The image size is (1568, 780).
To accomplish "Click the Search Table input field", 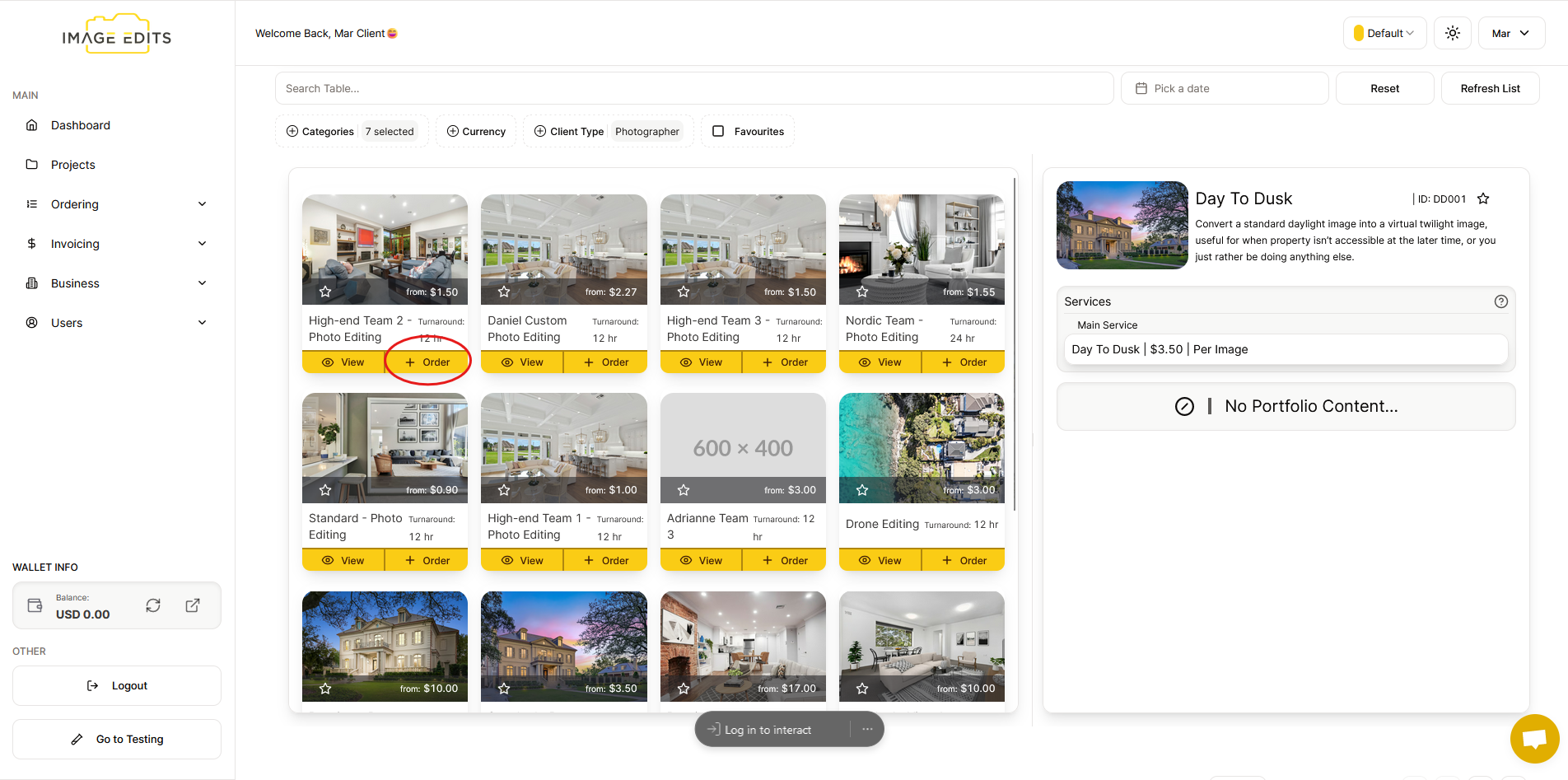I will (693, 88).
